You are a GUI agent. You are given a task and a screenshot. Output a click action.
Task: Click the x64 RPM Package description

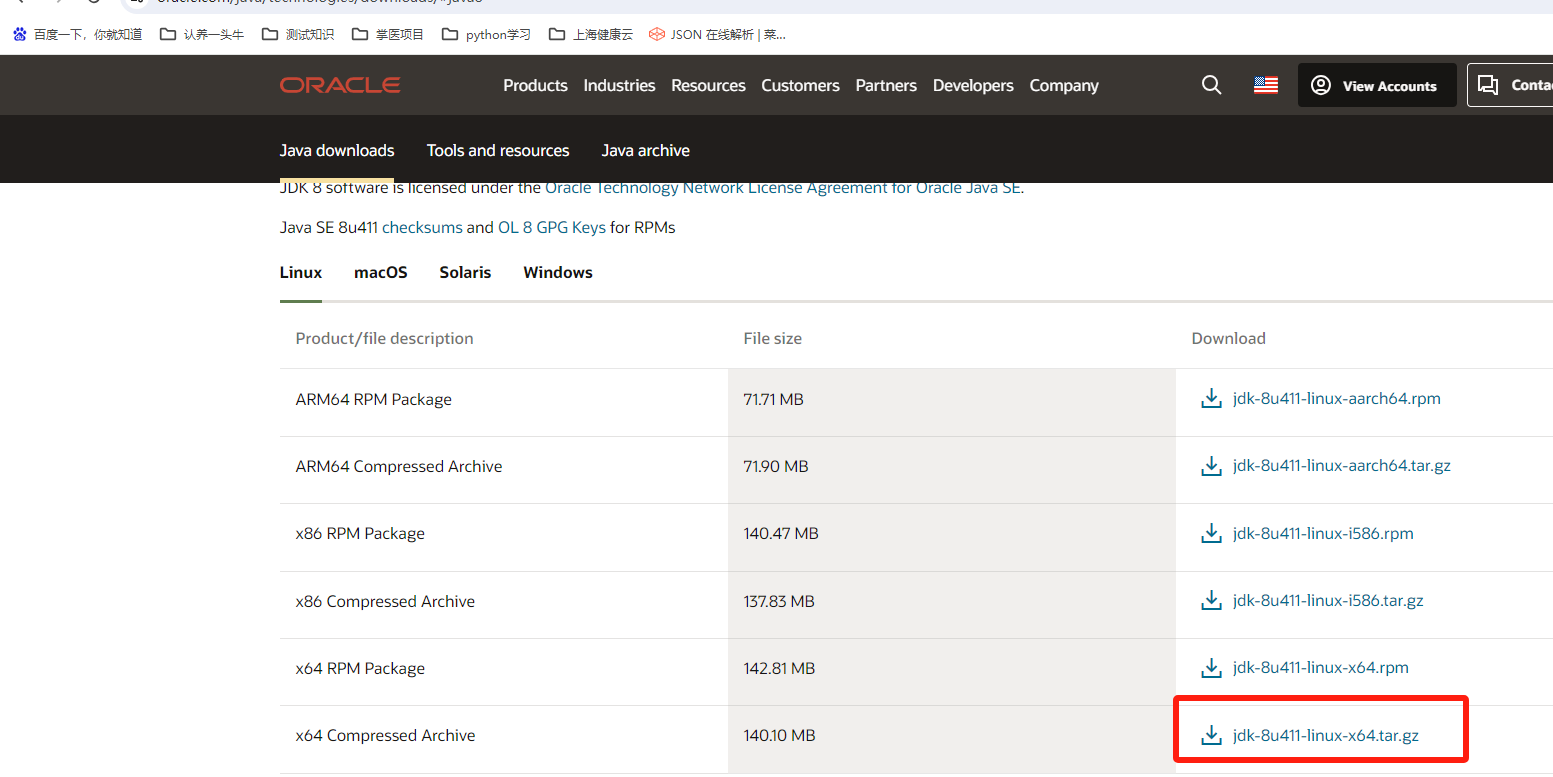[360, 669]
